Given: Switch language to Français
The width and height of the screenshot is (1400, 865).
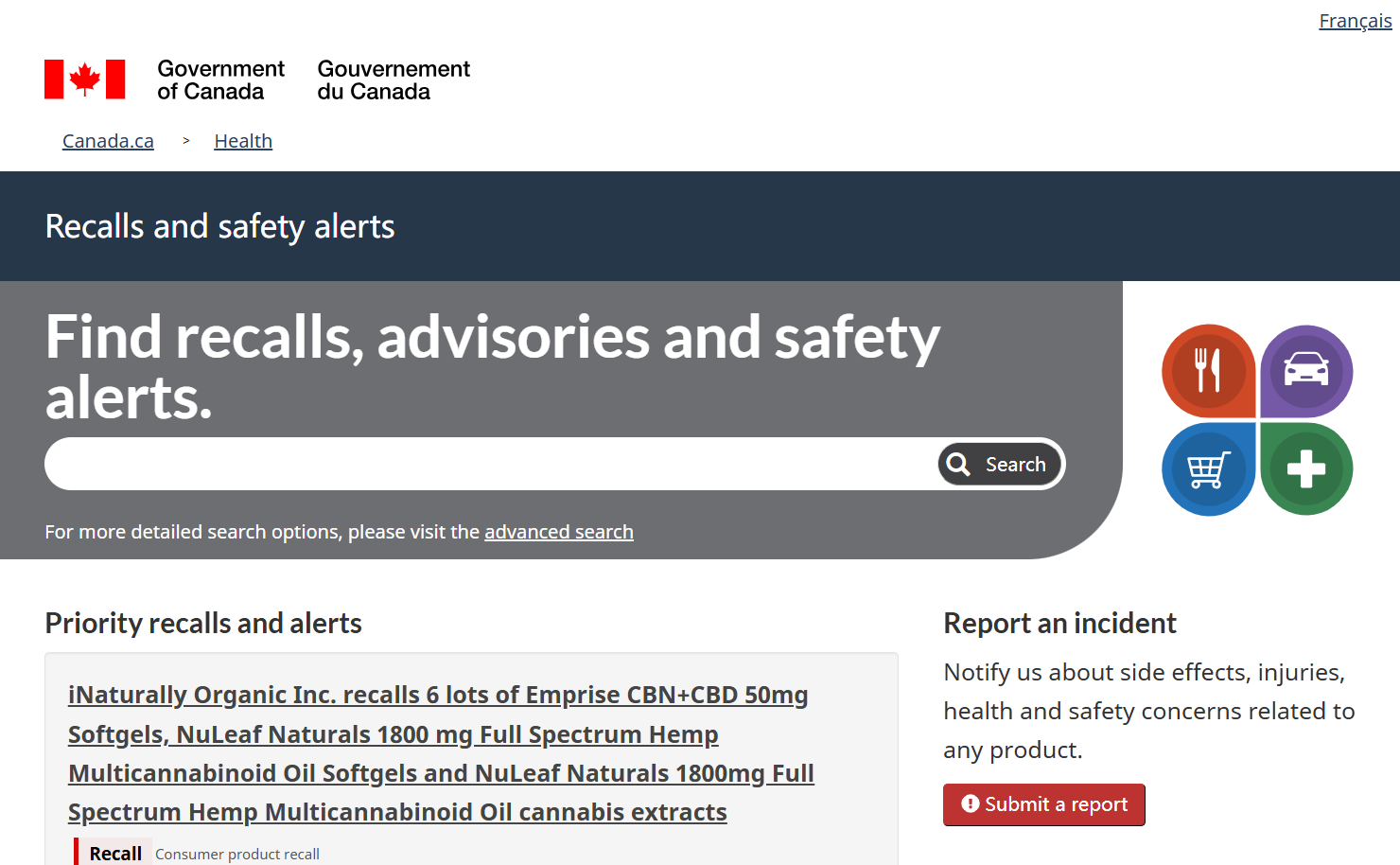Looking at the screenshot, I should click(1355, 21).
